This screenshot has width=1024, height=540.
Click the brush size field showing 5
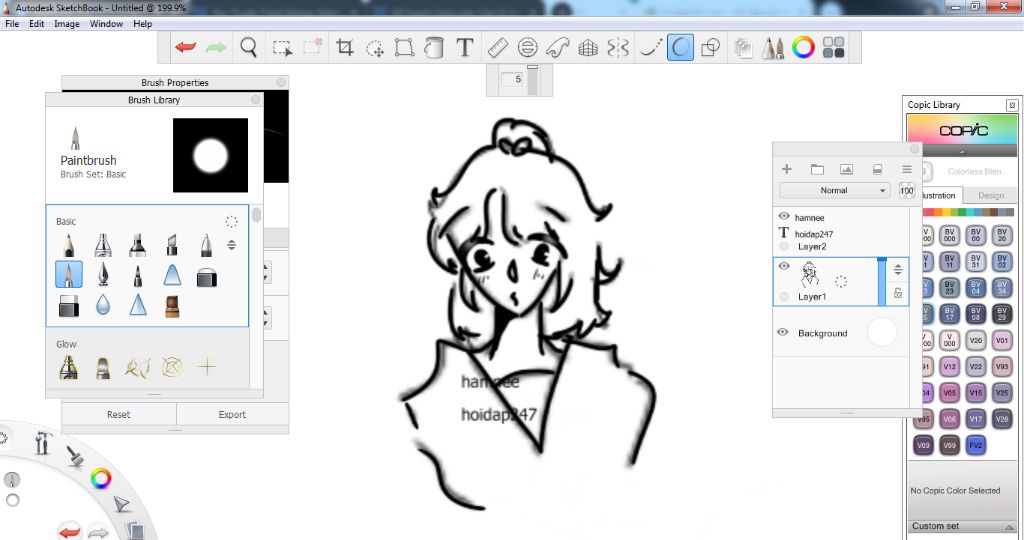click(x=513, y=79)
